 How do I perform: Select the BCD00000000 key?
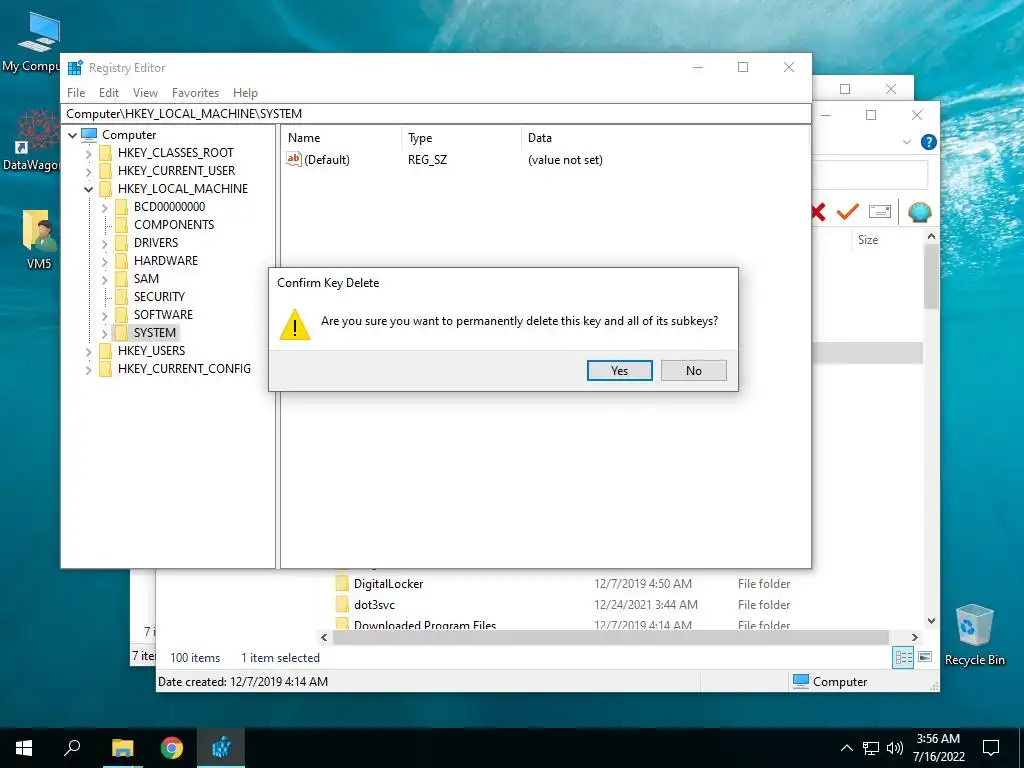(169, 206)
